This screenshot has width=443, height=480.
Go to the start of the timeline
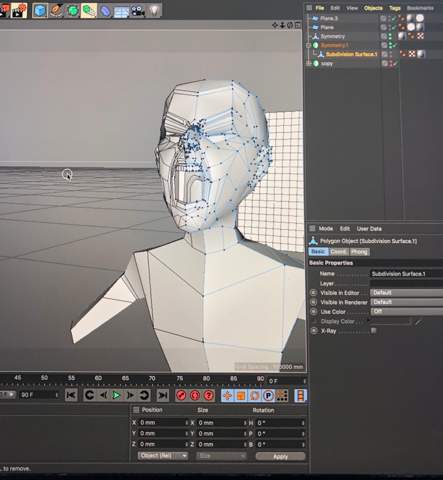tap(71, 395)
